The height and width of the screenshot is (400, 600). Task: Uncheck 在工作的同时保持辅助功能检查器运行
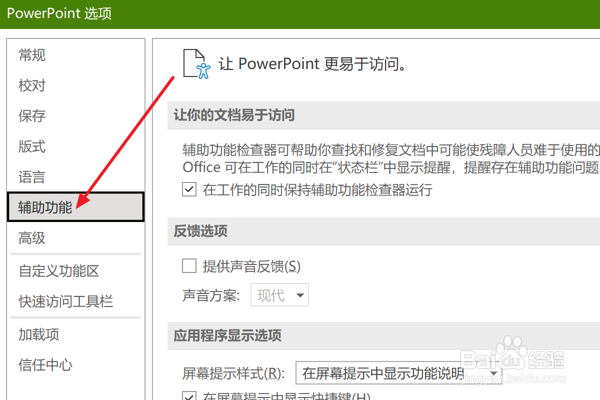tap(189, 189)
